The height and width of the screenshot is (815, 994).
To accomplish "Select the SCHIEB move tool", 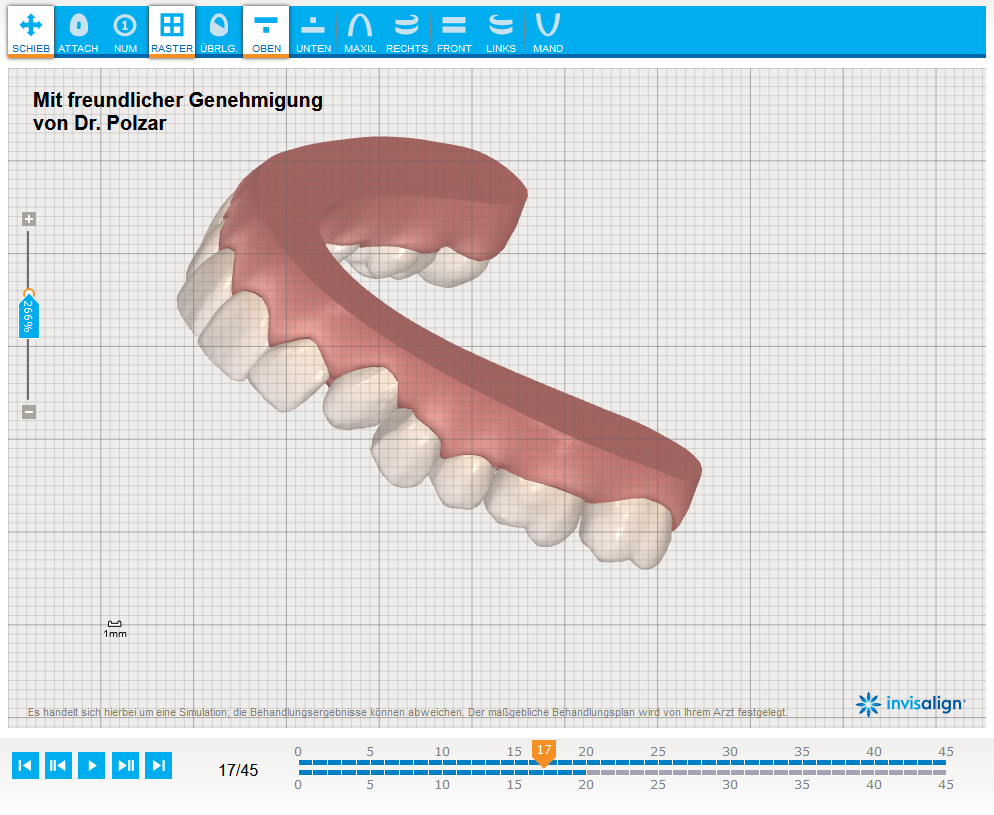I will pos(31,31).
